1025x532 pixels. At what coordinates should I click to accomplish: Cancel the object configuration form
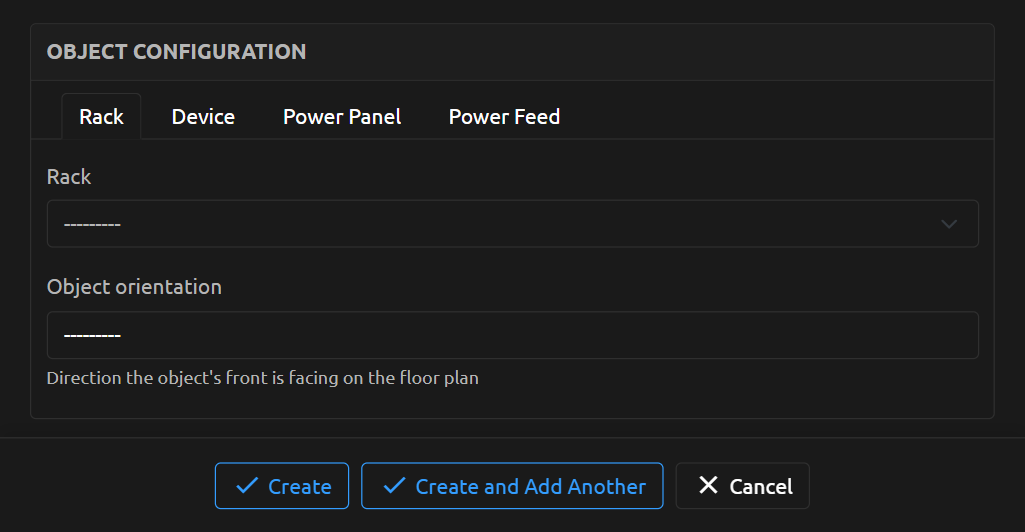[x=743, y=486]
